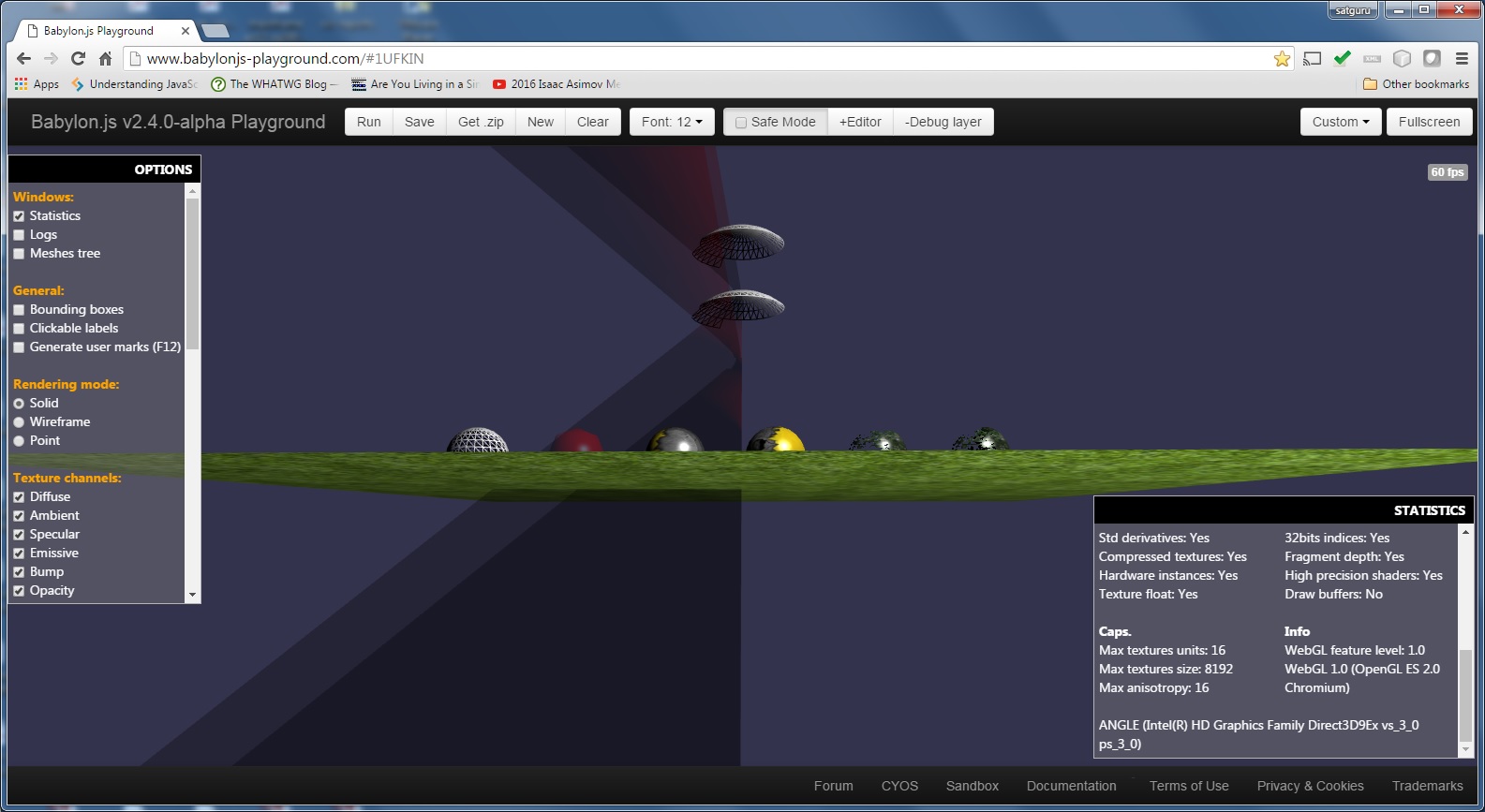Image resolution: width=1485 pixels, height=812 pixels.
Task: Click the Statistics panel scroll up arrow
Action: tap(1466, 532)
